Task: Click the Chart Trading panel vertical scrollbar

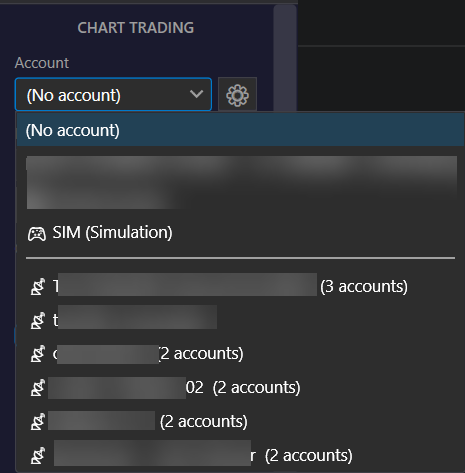Action: pos(285,58)
